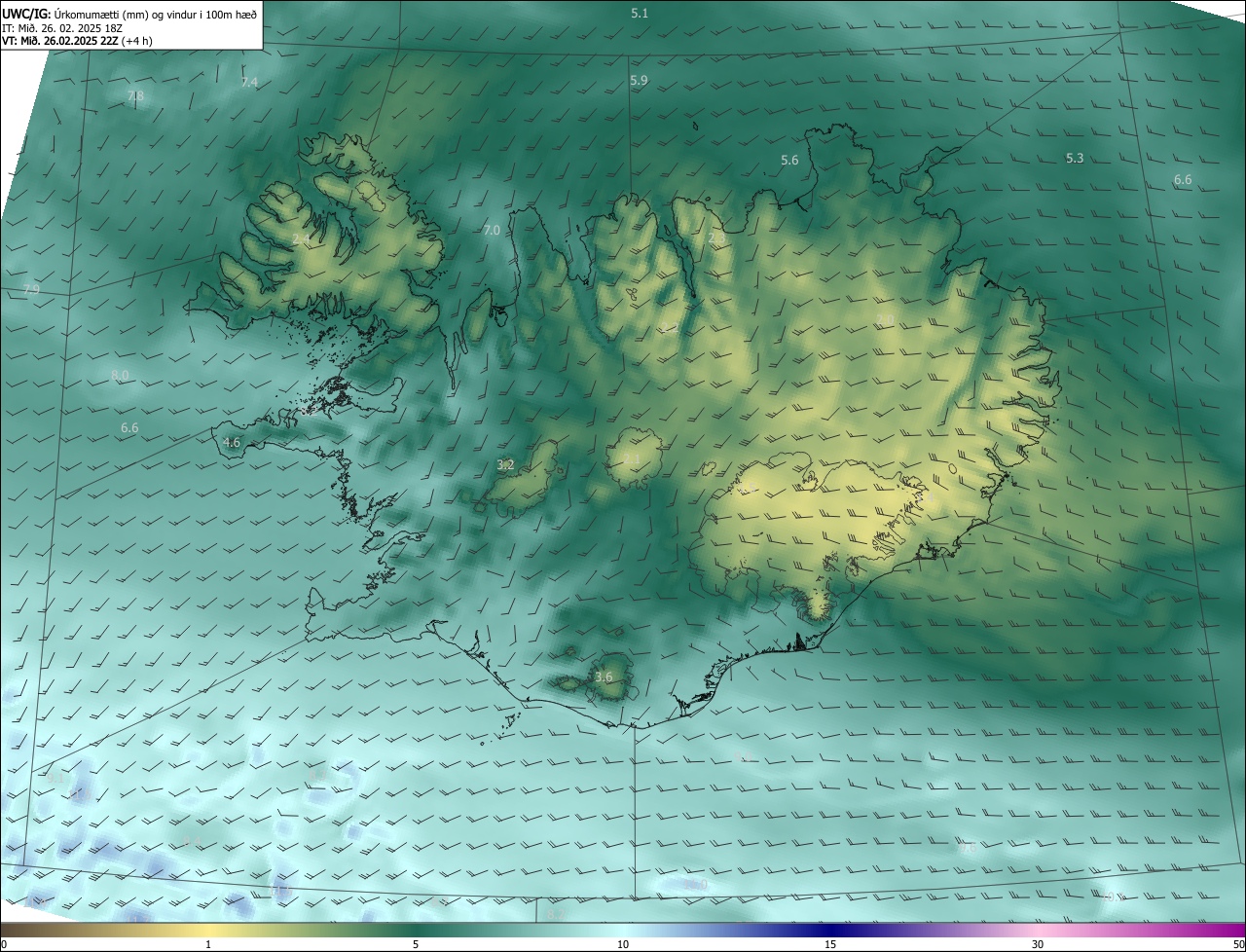Viewport: 1246px width, 952px height.
Task: Click the 3.6 value label on the map
Action: (x=604, y=677)
